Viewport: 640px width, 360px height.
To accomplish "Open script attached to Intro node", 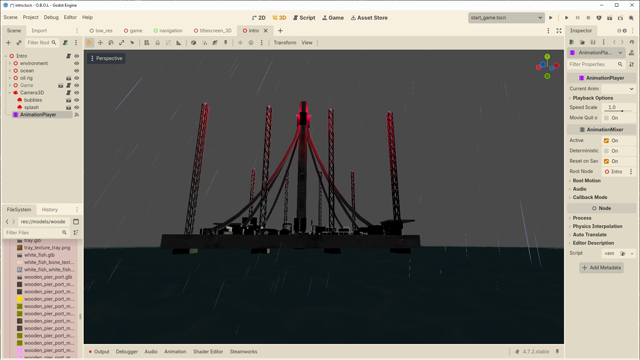I will pos(69,56).
